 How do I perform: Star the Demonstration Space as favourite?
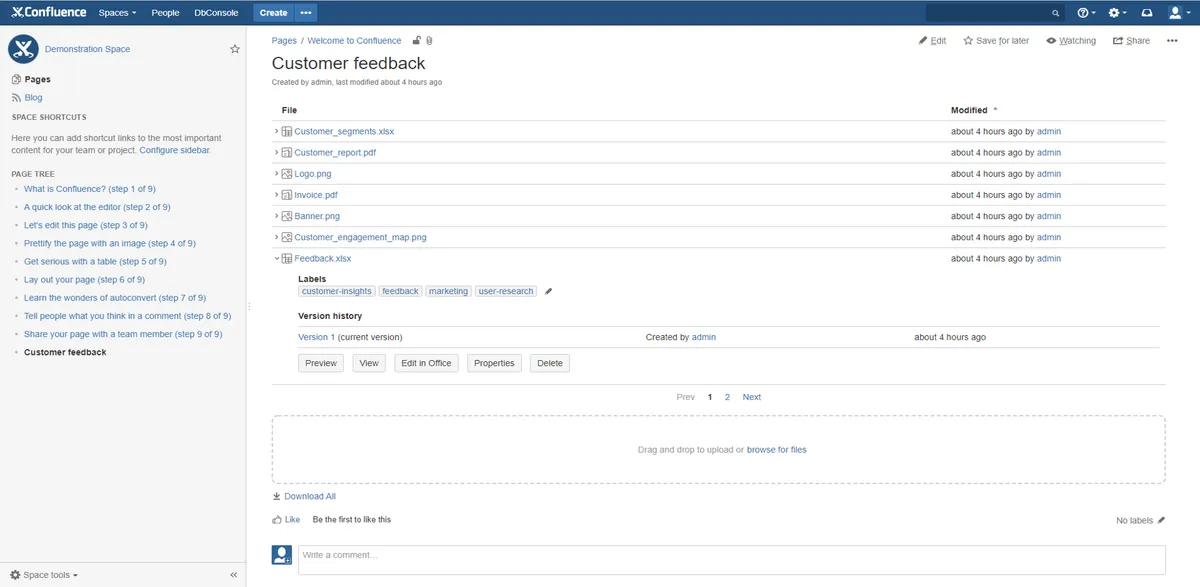235,49
